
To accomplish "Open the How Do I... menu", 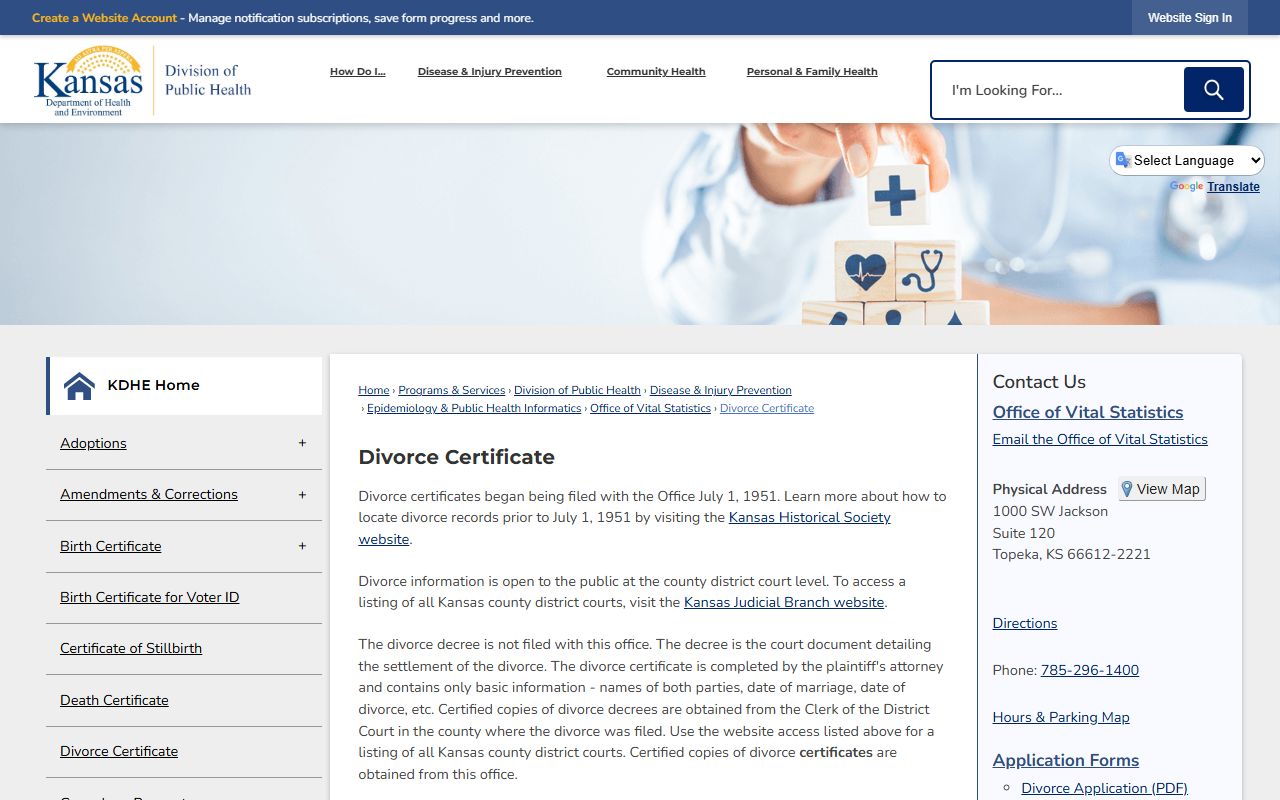I will click(x=357, y=72).
